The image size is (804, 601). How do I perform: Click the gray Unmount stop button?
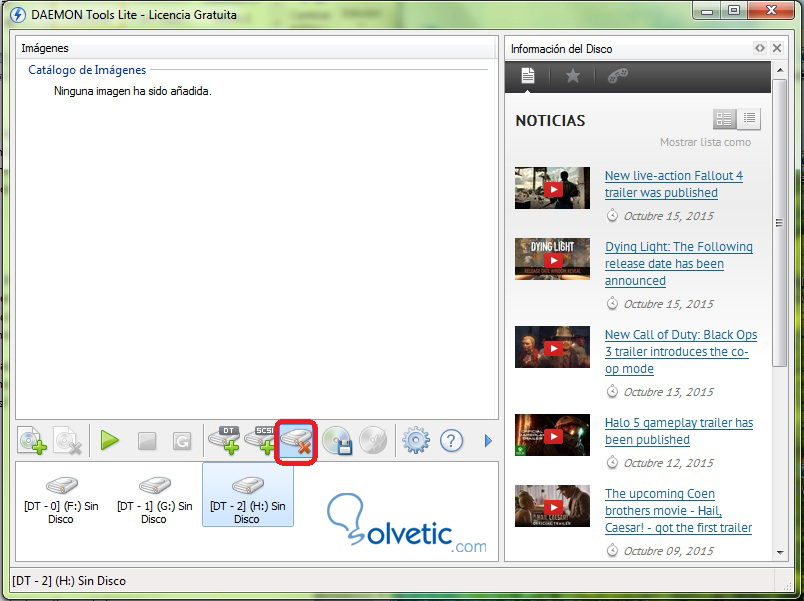coord(147,441)
